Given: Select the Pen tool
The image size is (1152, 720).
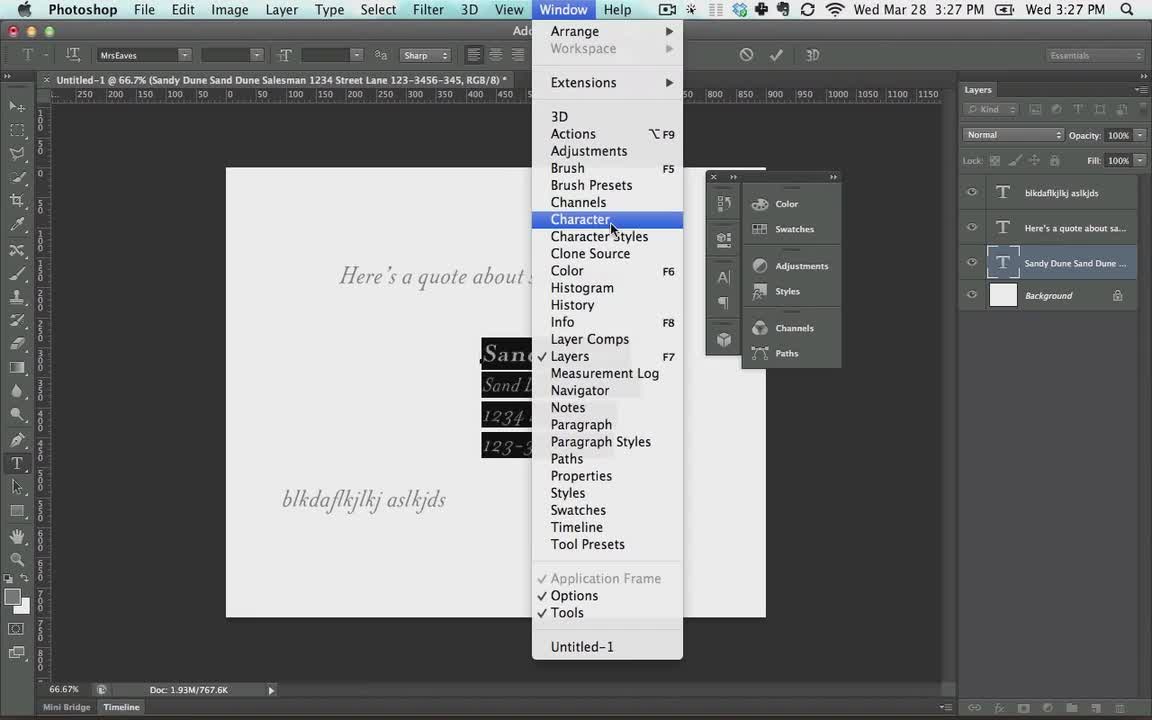Looking at the screenshot, I should tap(17, 439).
